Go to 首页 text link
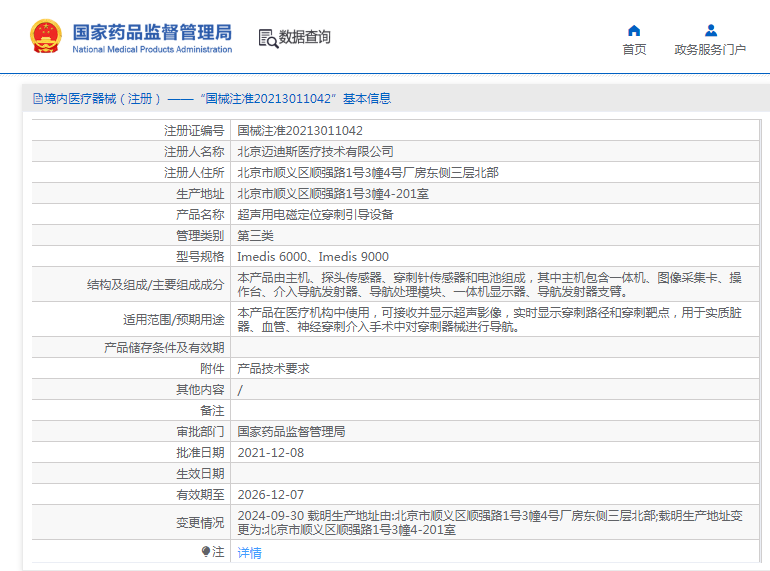Image resolution: width=770 pixels, height=571 pixels. pyautogui.click(x=634, y=50)
